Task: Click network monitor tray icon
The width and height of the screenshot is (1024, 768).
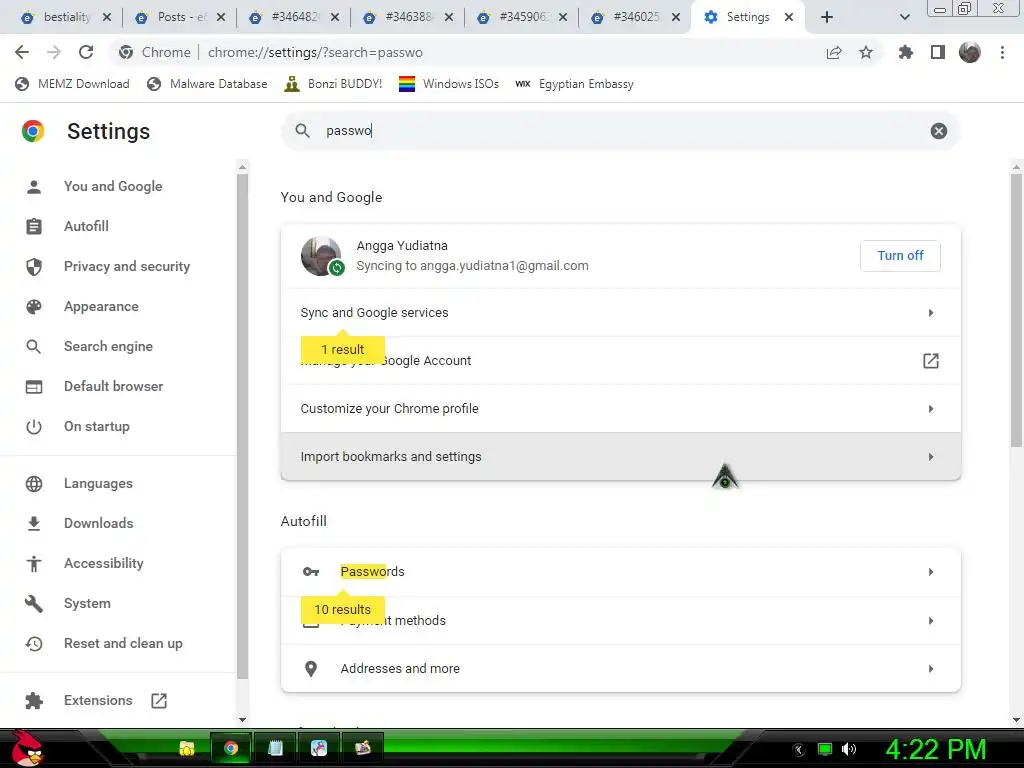Action: pos(825,749)
